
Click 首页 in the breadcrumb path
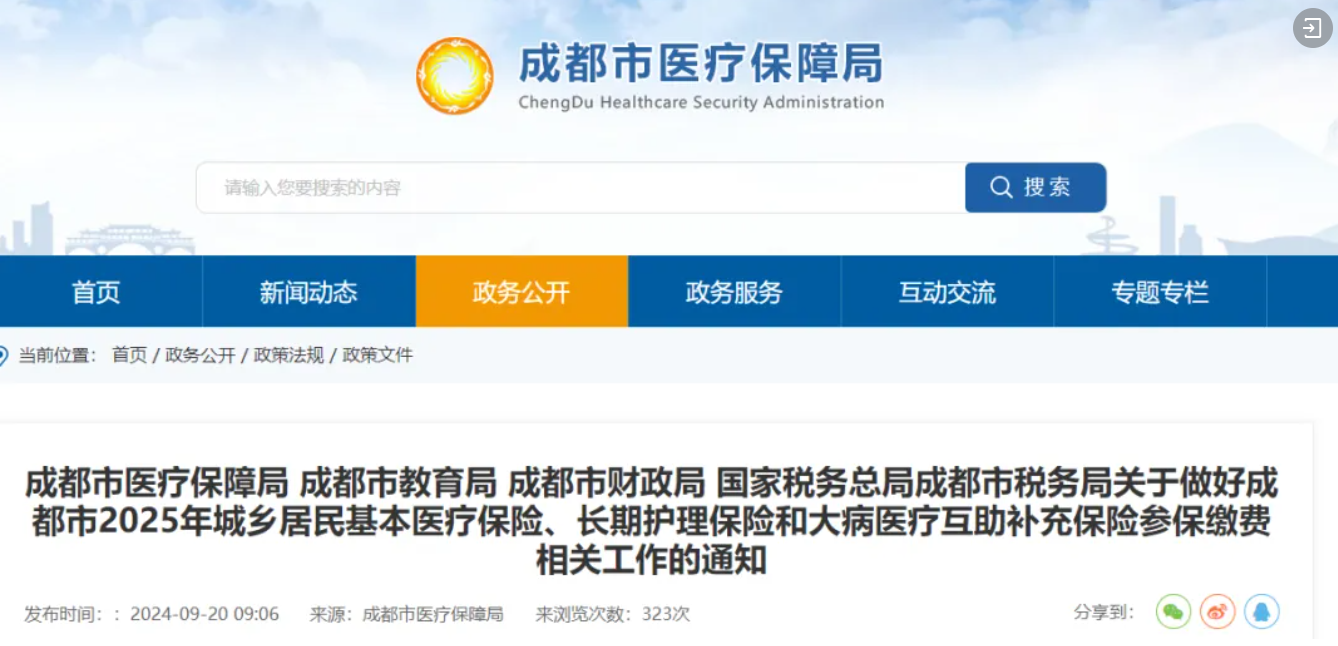[129, 355]
